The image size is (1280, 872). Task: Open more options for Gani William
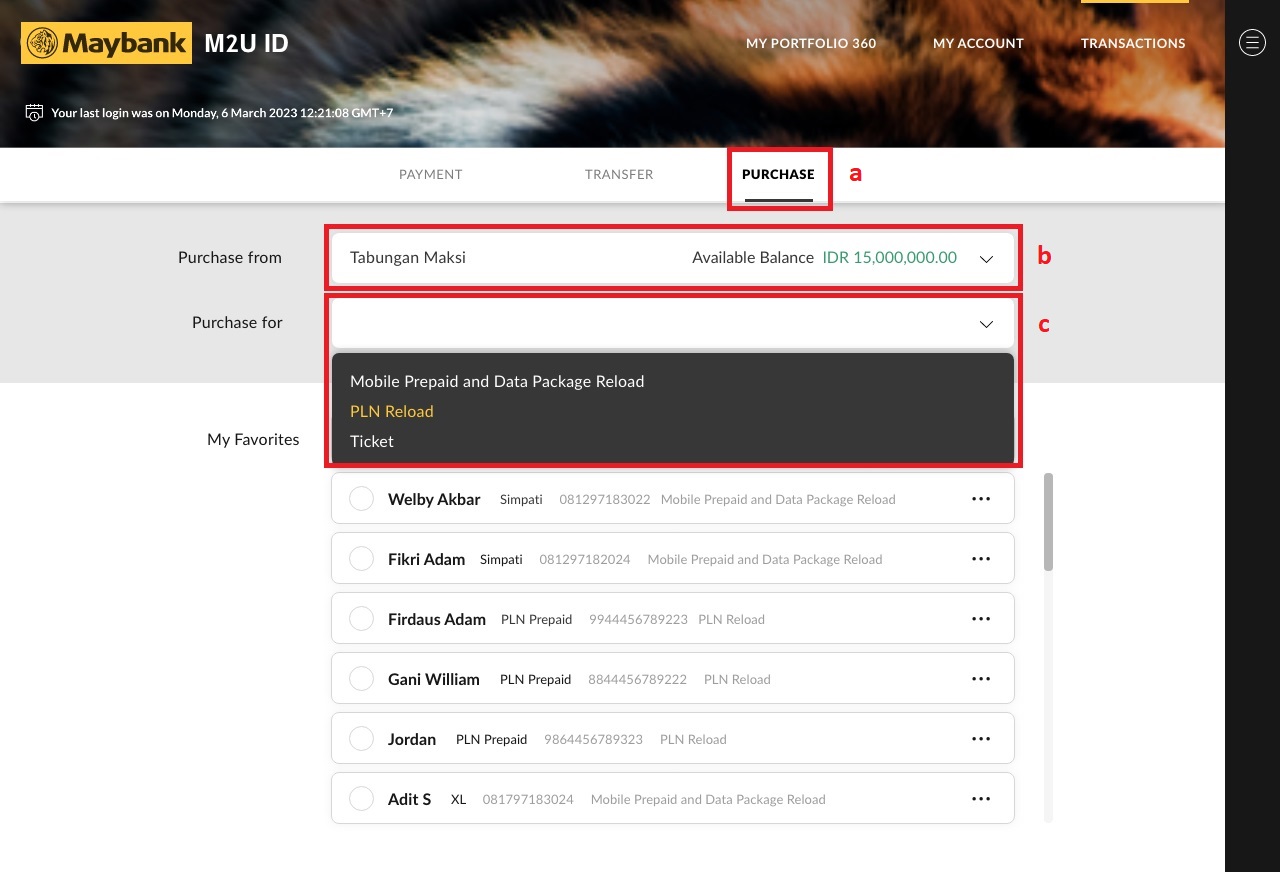pyautogui.click(x=981, y=679)
